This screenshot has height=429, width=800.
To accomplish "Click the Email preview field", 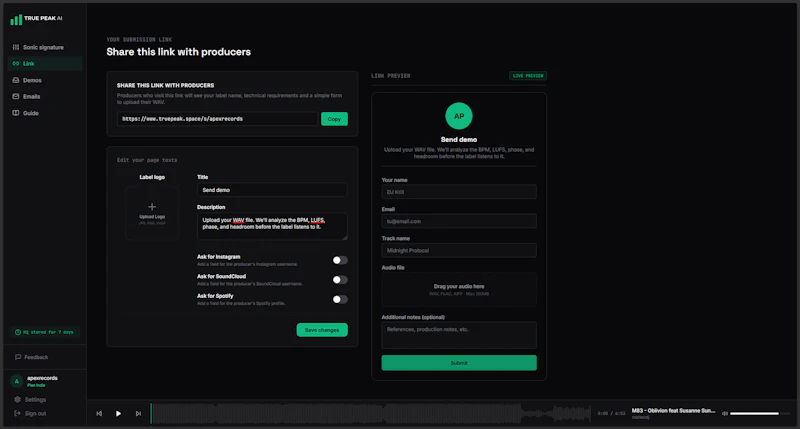I will coord(459,221).
